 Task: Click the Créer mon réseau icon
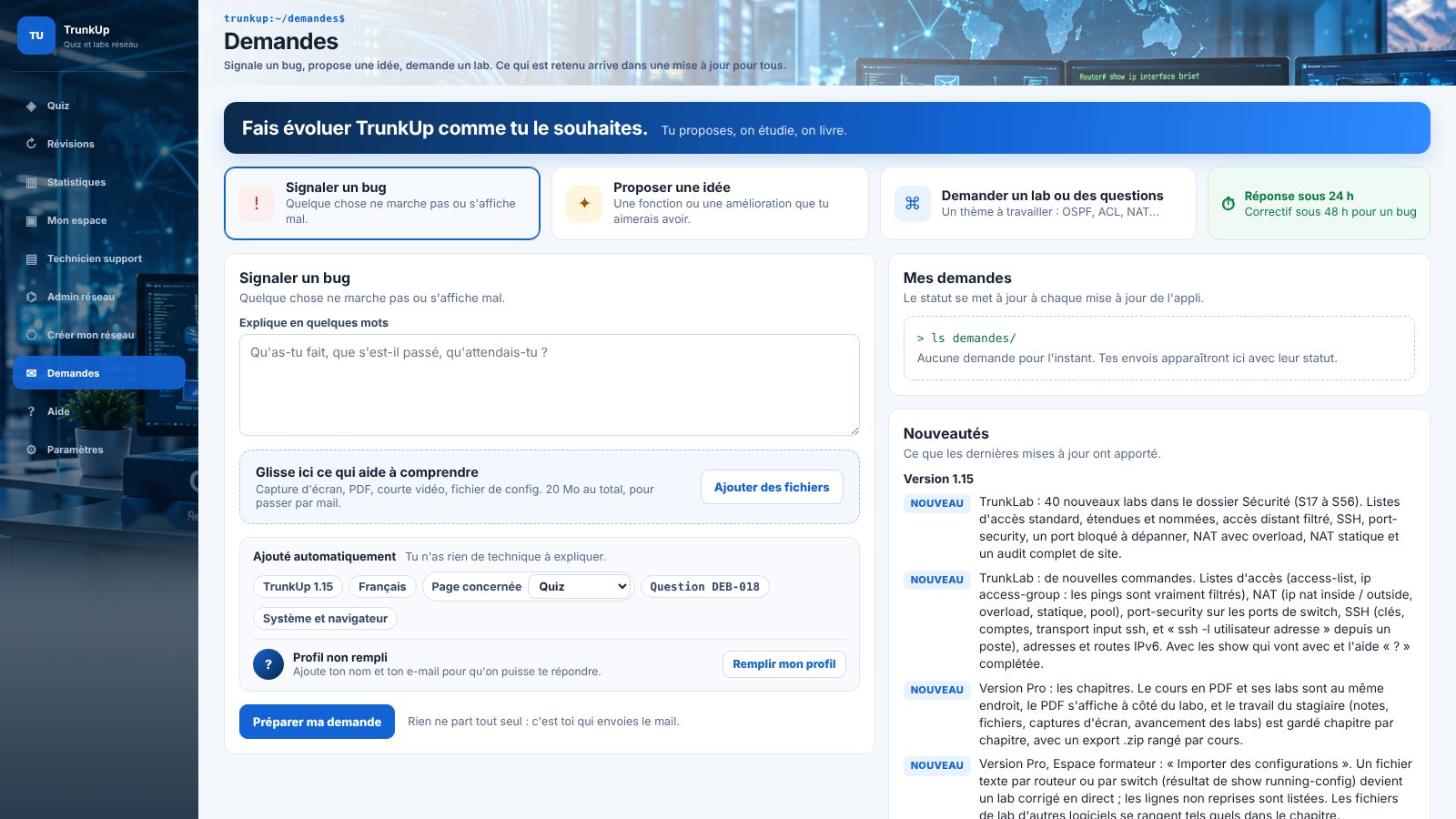(32, 335)
